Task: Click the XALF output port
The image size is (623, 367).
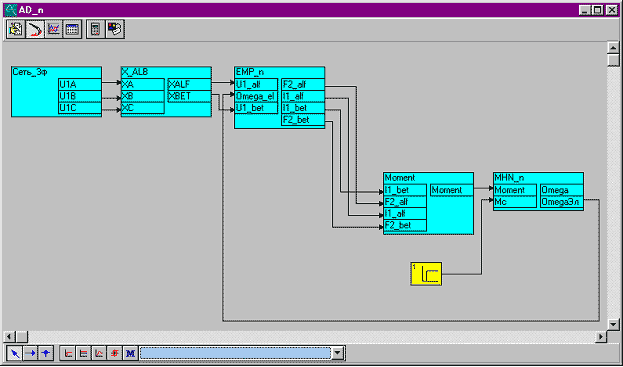Action: (189, 84)
